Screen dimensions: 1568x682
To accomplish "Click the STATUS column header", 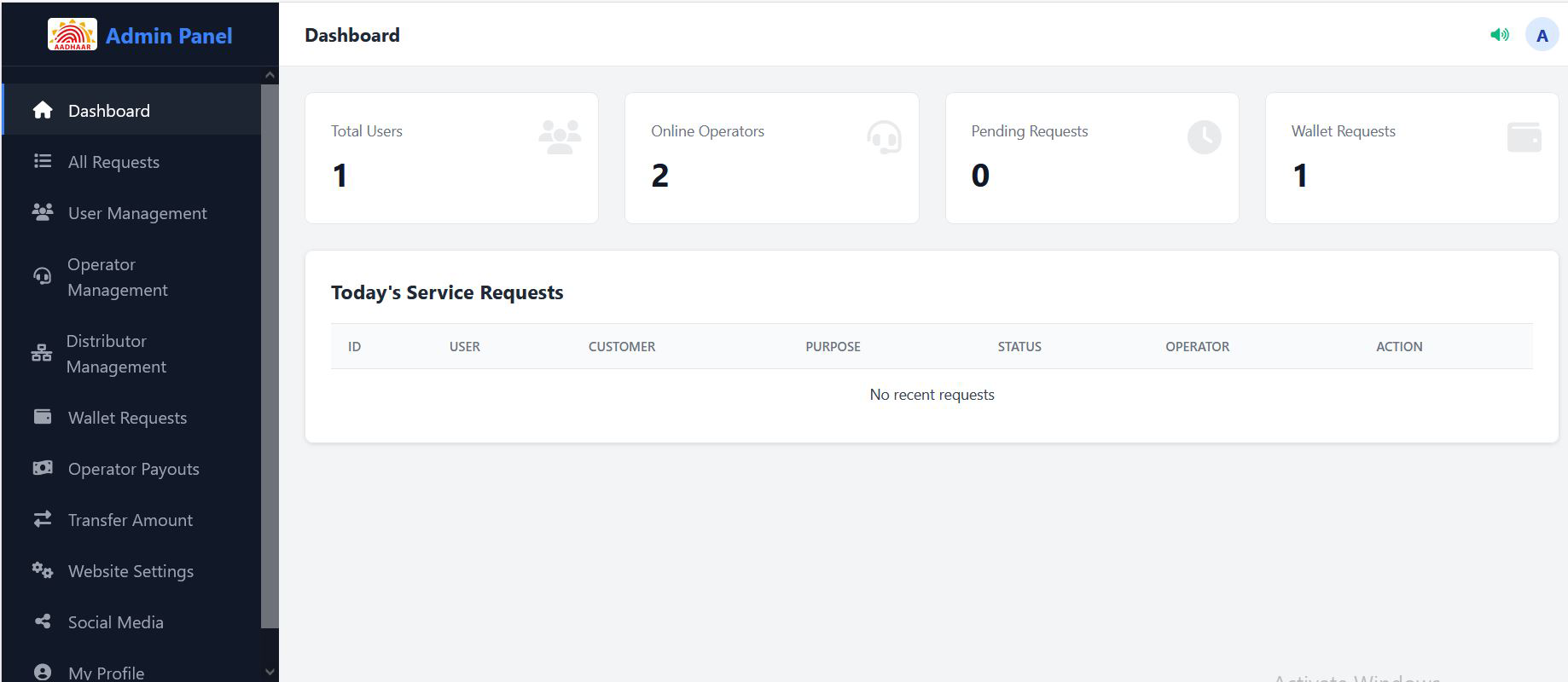I will pos(1019,346).
